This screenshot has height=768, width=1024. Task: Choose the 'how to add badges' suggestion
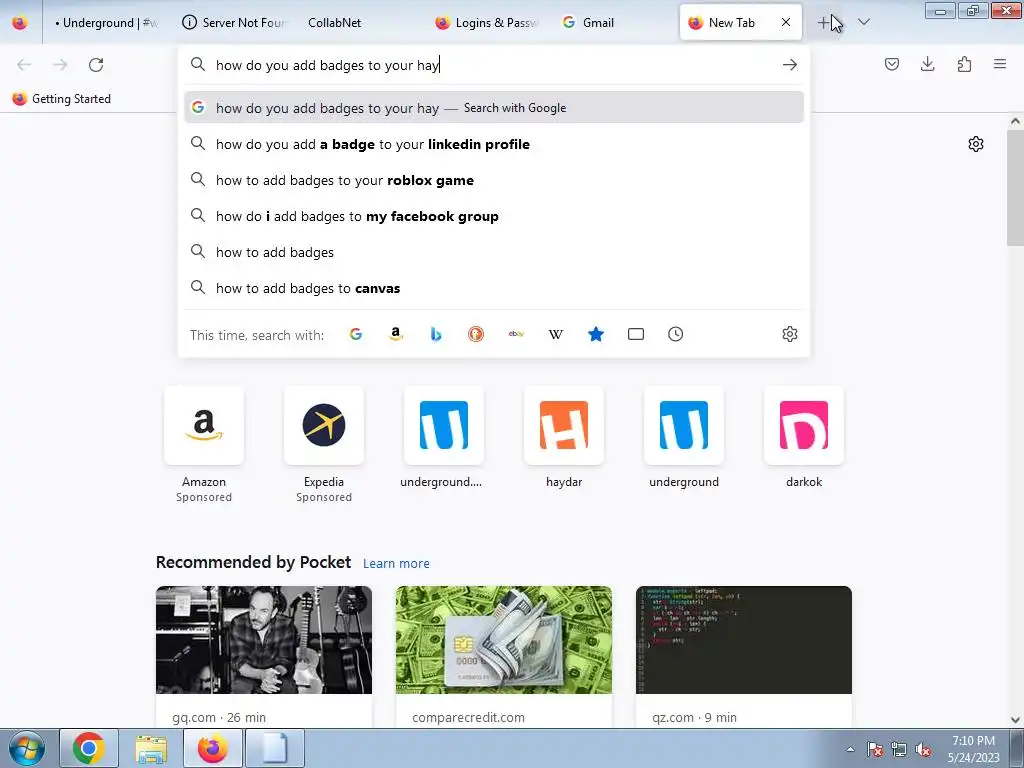tap(494, 252)
